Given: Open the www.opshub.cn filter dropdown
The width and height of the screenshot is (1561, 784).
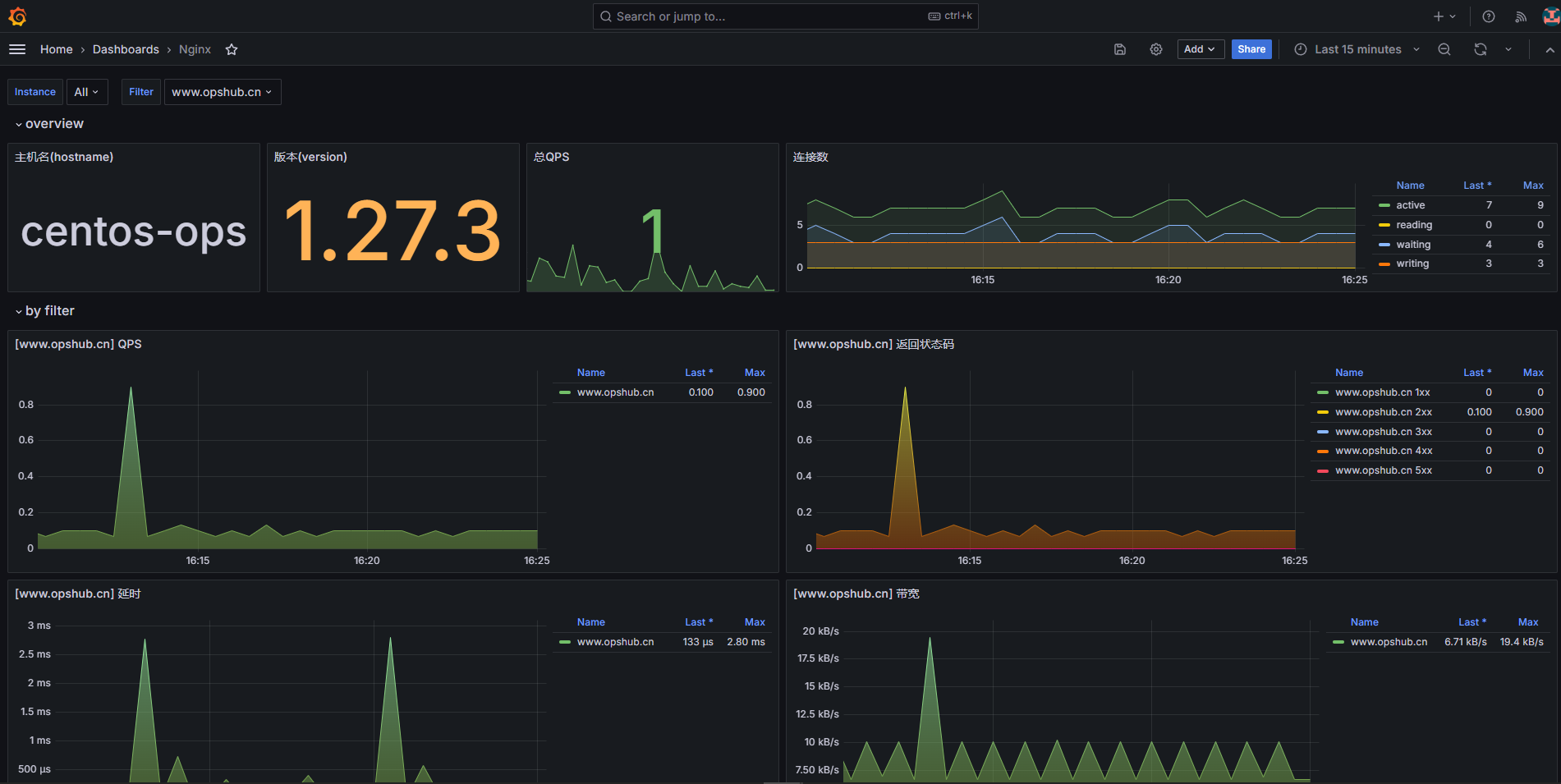Looking at the screenshot, I should 222,91.
